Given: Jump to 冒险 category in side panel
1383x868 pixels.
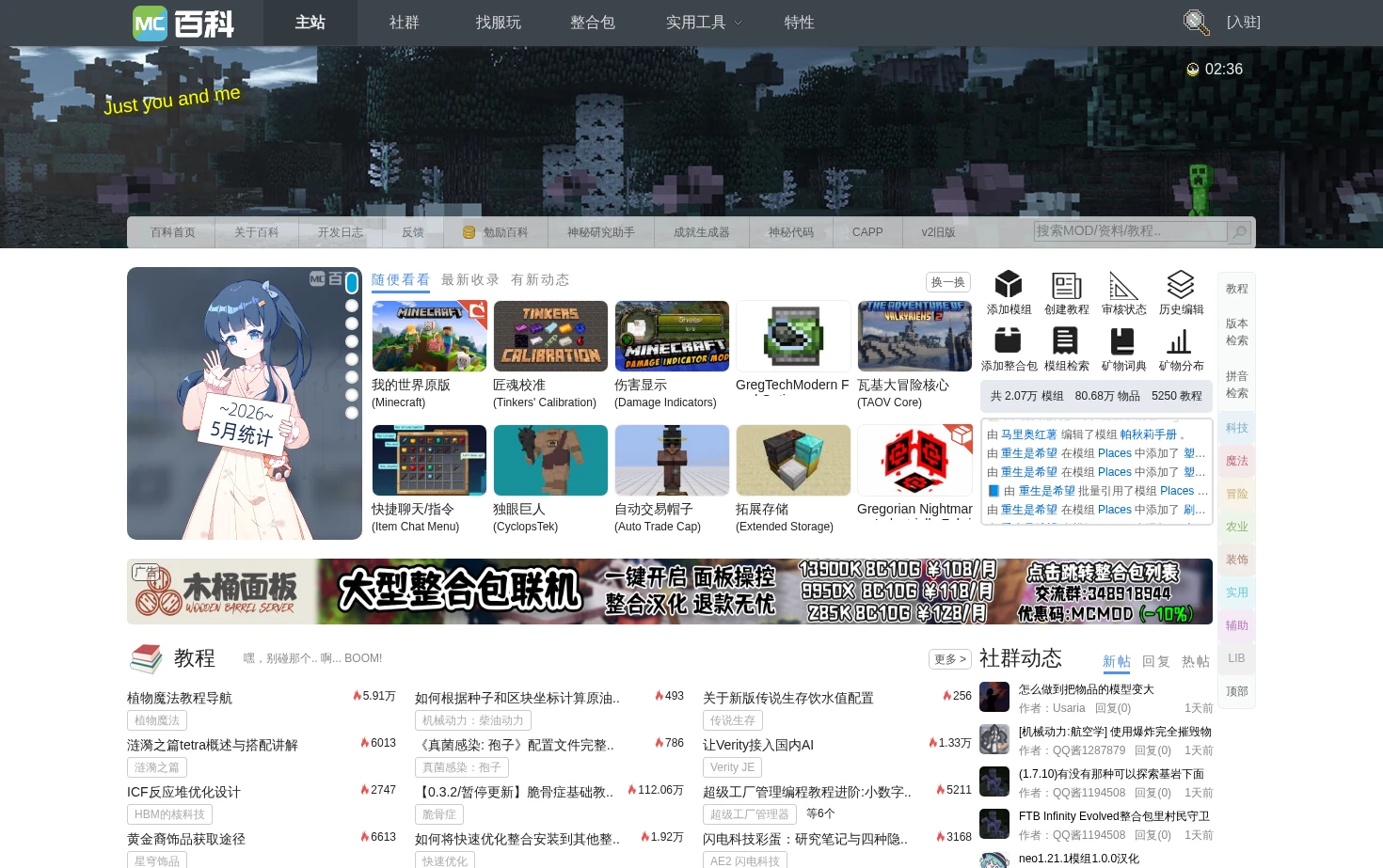Looking at the screenshot, I should [x=1237, y=494].
